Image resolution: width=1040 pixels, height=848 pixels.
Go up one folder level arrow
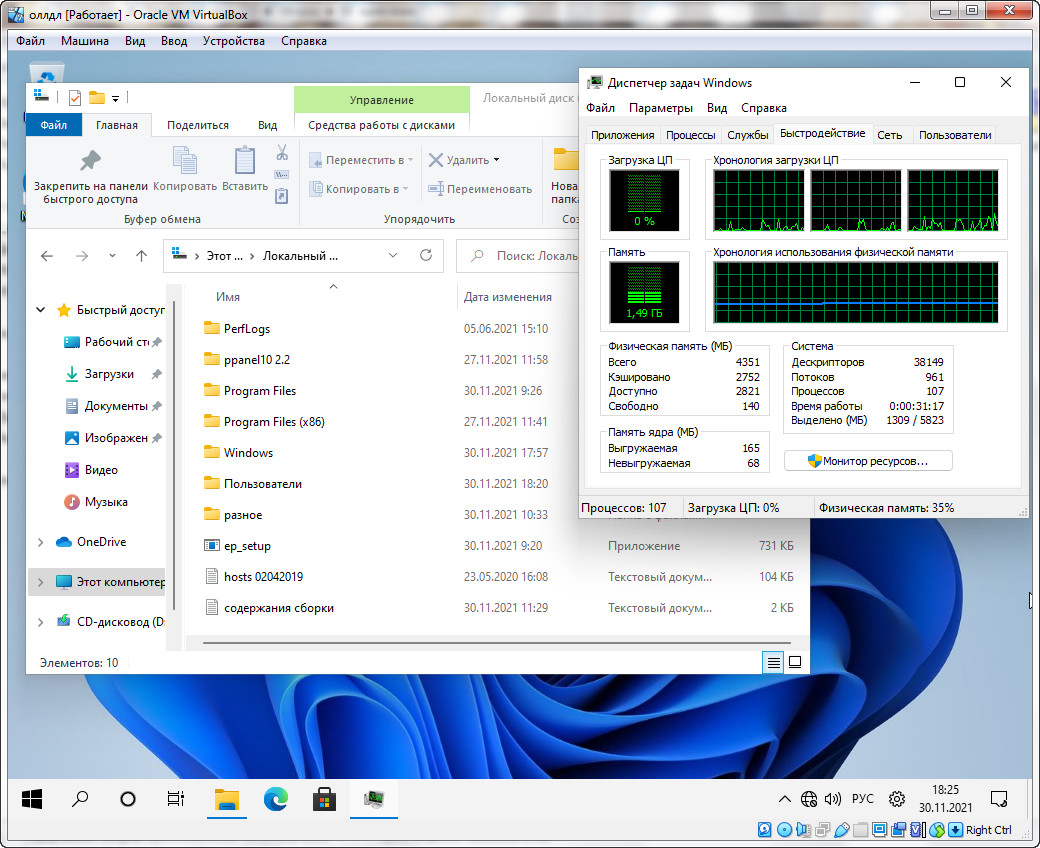pos(141,256)
